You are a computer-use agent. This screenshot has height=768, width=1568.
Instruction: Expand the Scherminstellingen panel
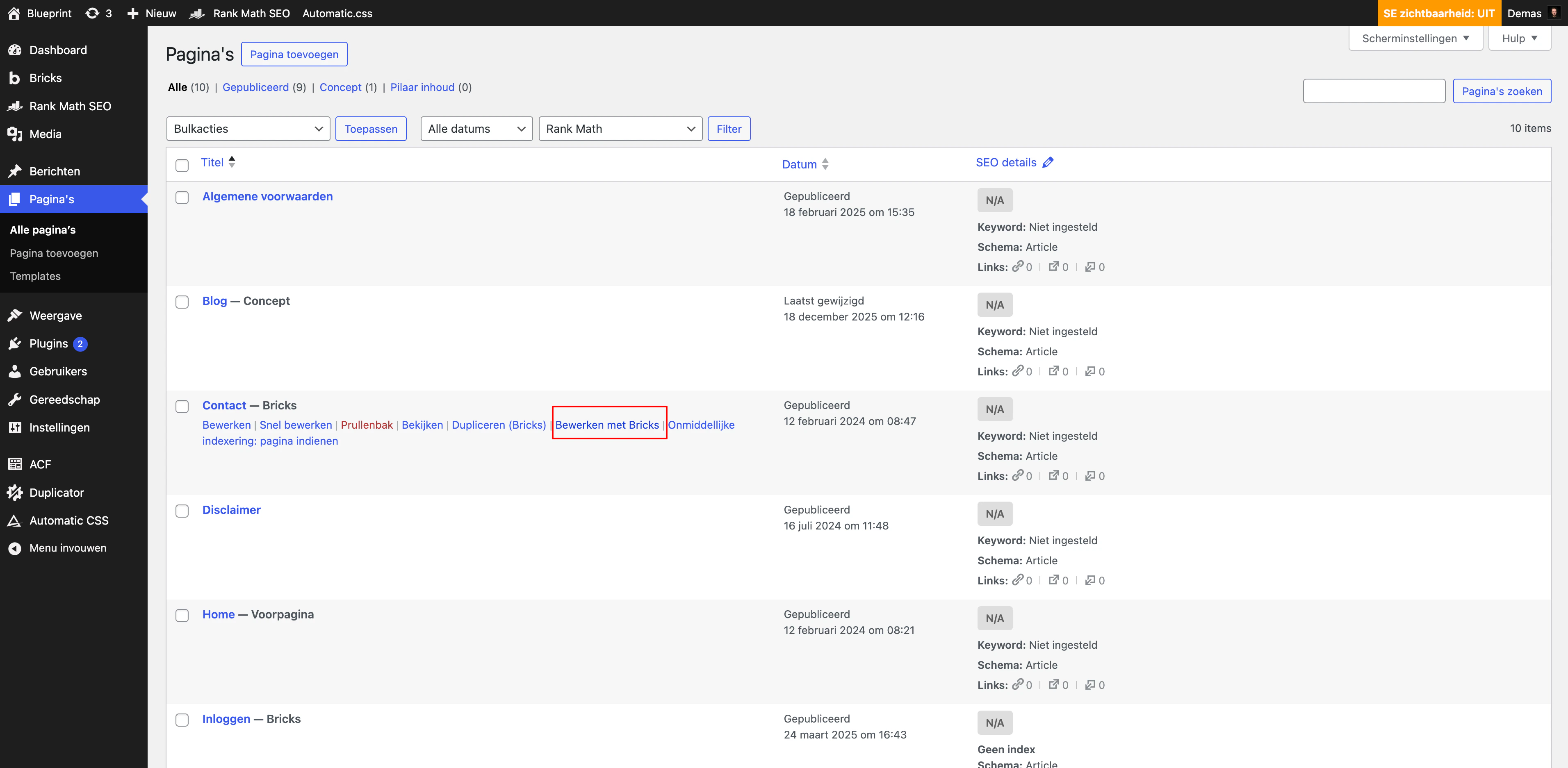pyautogui.click(x=1415, y=39)
